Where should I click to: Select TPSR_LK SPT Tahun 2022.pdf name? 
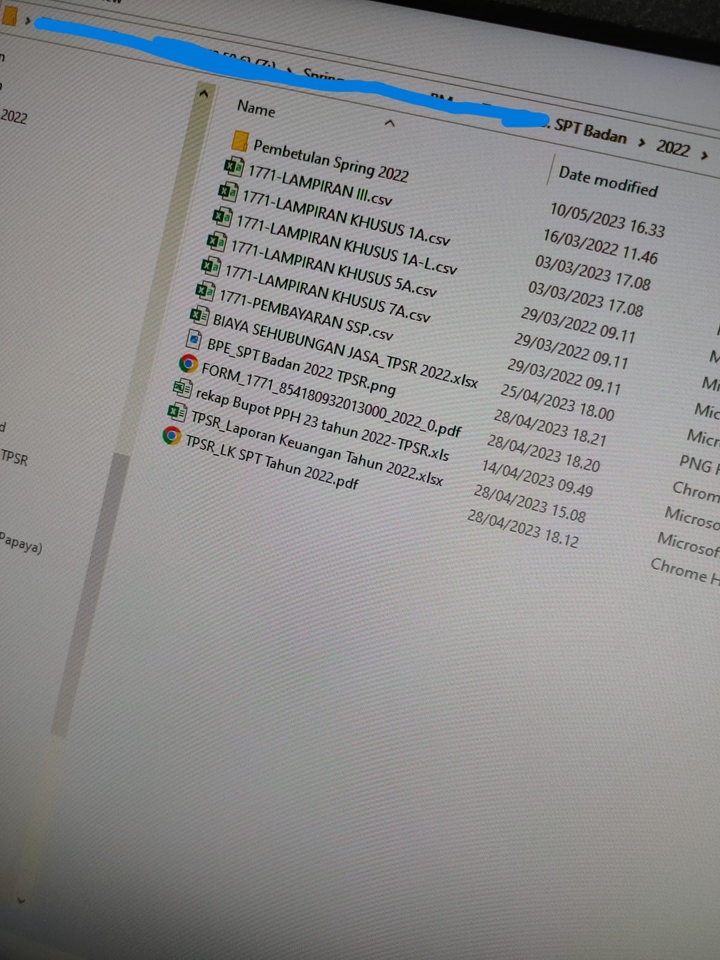[x=272, y=461]
